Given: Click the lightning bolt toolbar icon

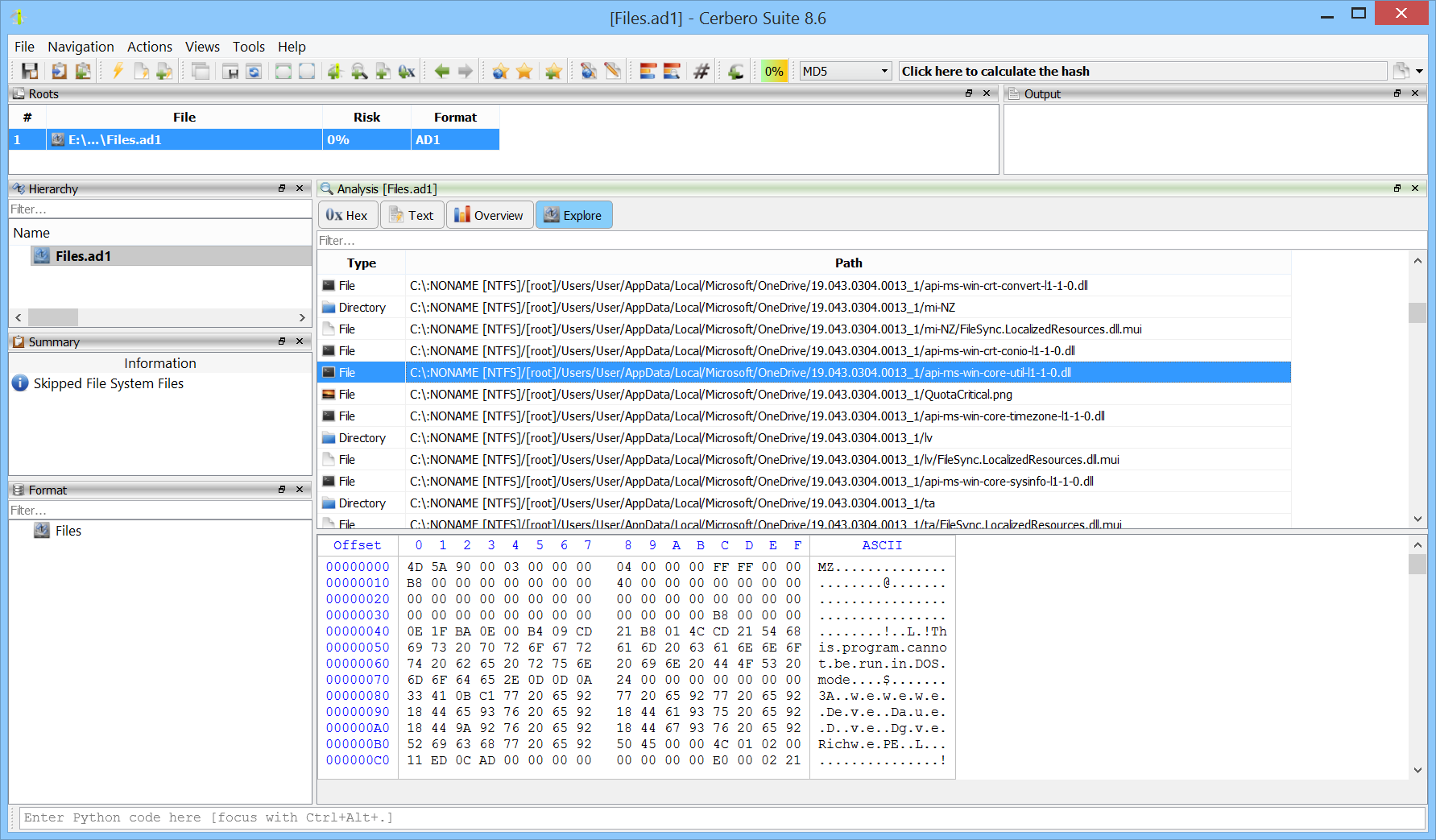Looking at the screenshot, I should 118,72.
